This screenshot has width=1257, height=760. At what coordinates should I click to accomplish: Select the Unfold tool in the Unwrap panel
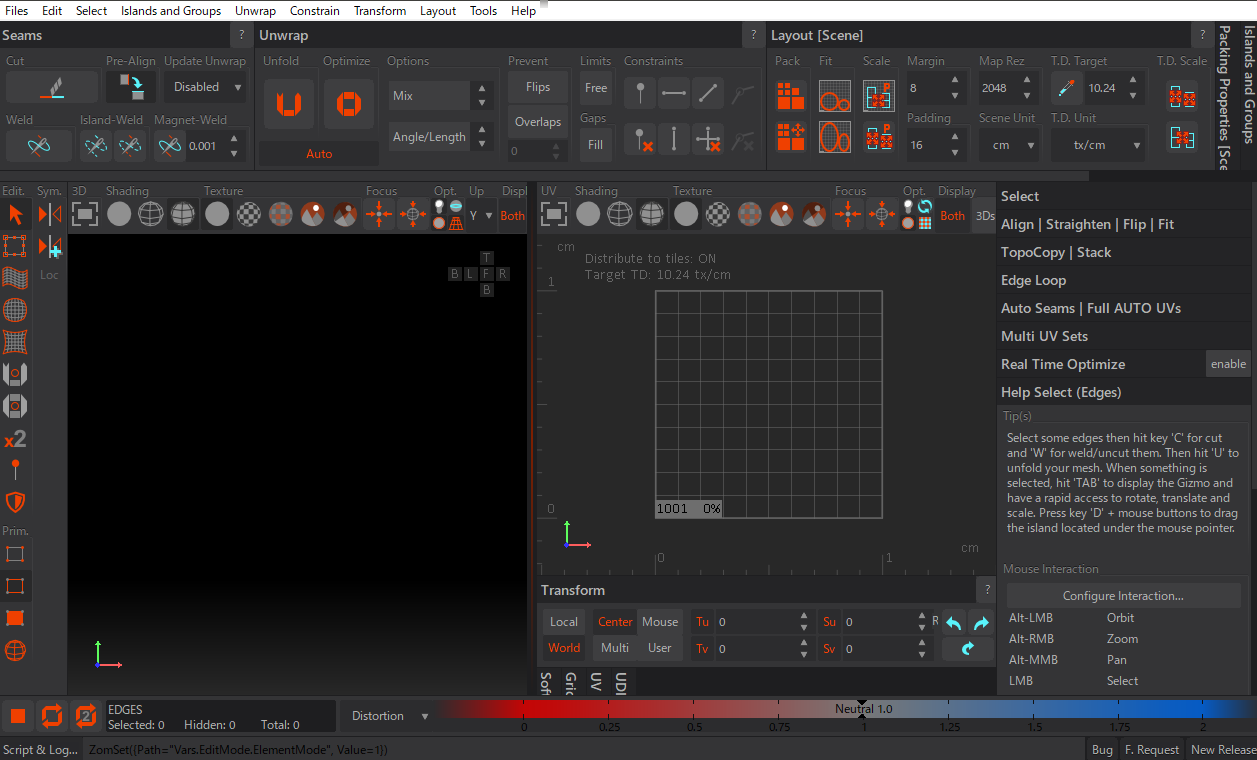click(288, 103)
